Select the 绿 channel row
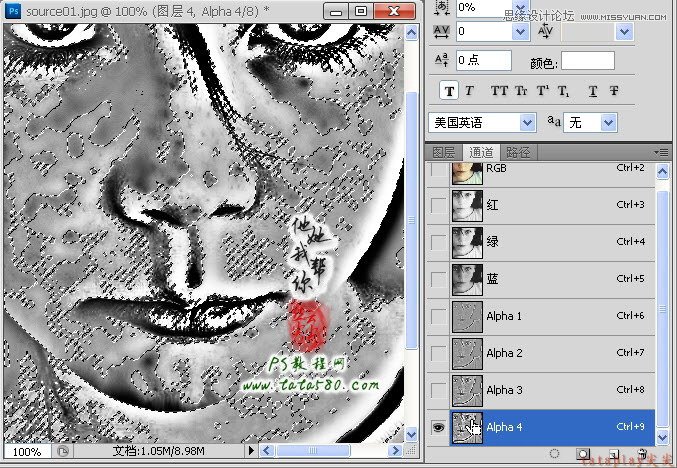 tap(541, 243)
